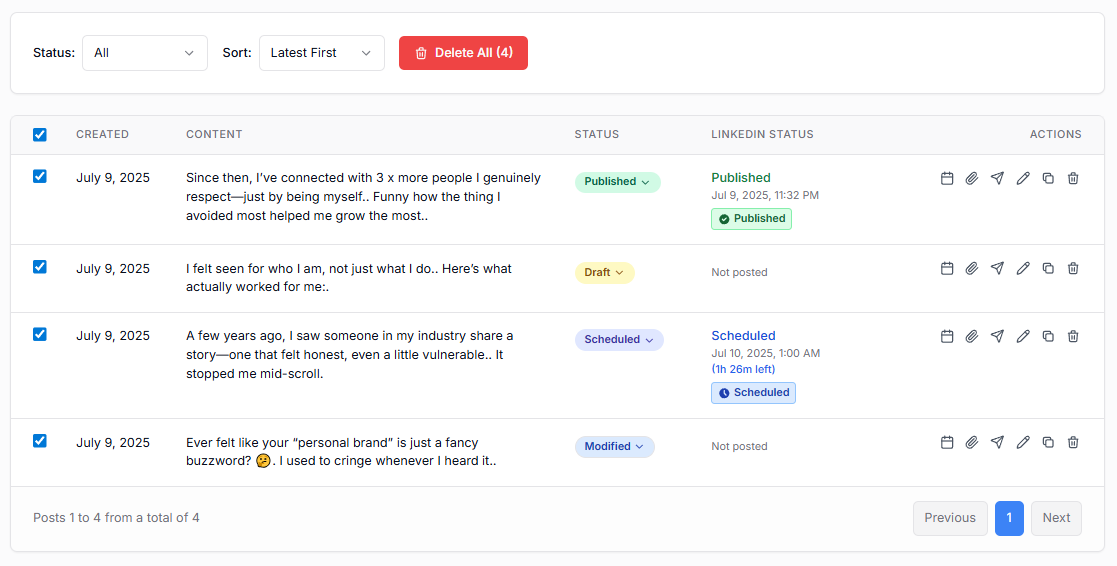1117x566 pixels.
Task: Click post text starting 'Since then, I've connected'
Action: pos(363,196)
